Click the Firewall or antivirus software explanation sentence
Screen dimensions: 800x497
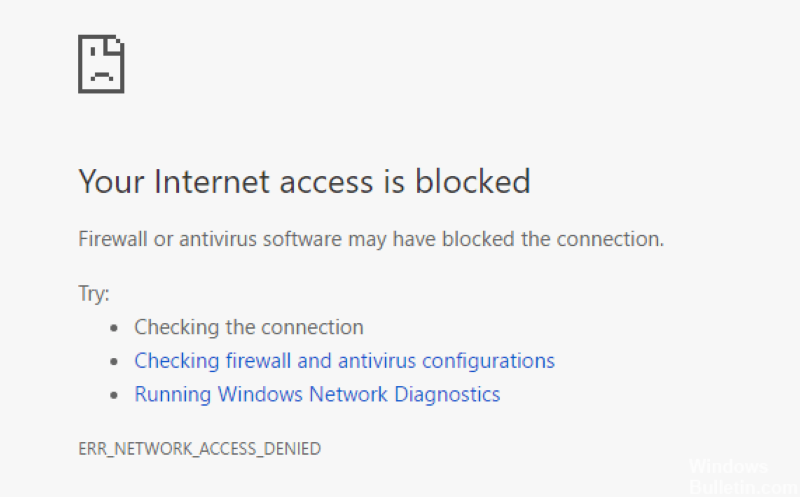(371, 239)
